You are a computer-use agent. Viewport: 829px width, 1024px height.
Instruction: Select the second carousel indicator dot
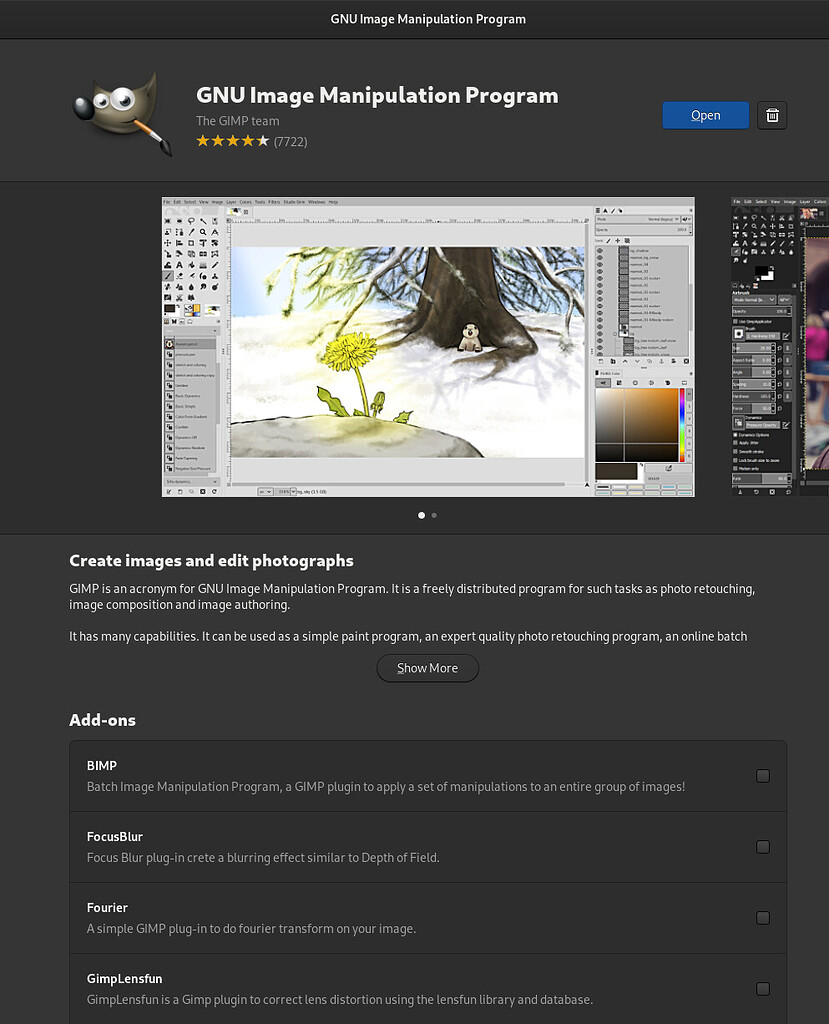point(434,515)
